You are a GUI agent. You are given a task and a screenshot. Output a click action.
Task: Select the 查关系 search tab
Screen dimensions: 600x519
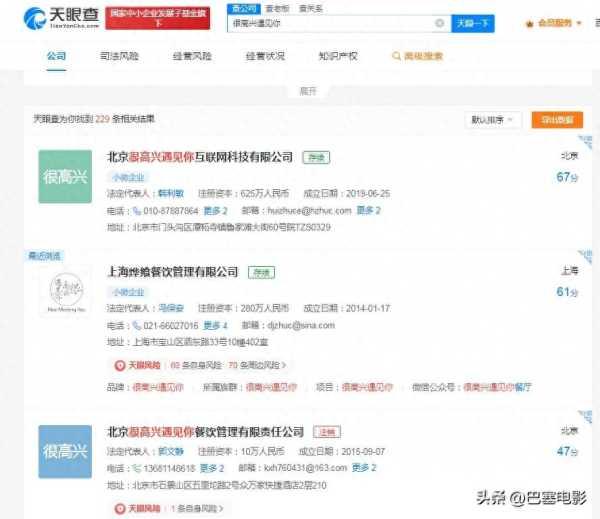[x=311, y=8]
